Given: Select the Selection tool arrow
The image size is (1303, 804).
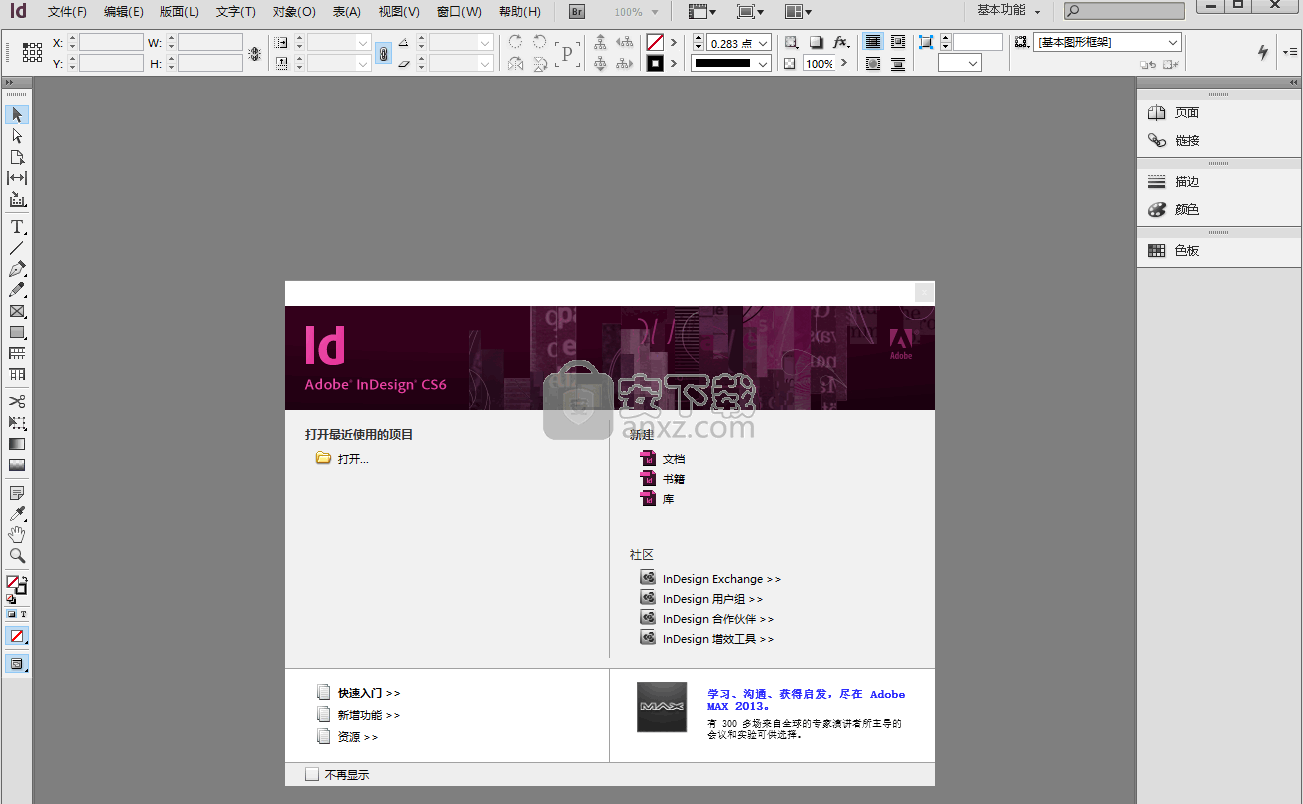Looking at the screenshot, I should tap(17, 115).
